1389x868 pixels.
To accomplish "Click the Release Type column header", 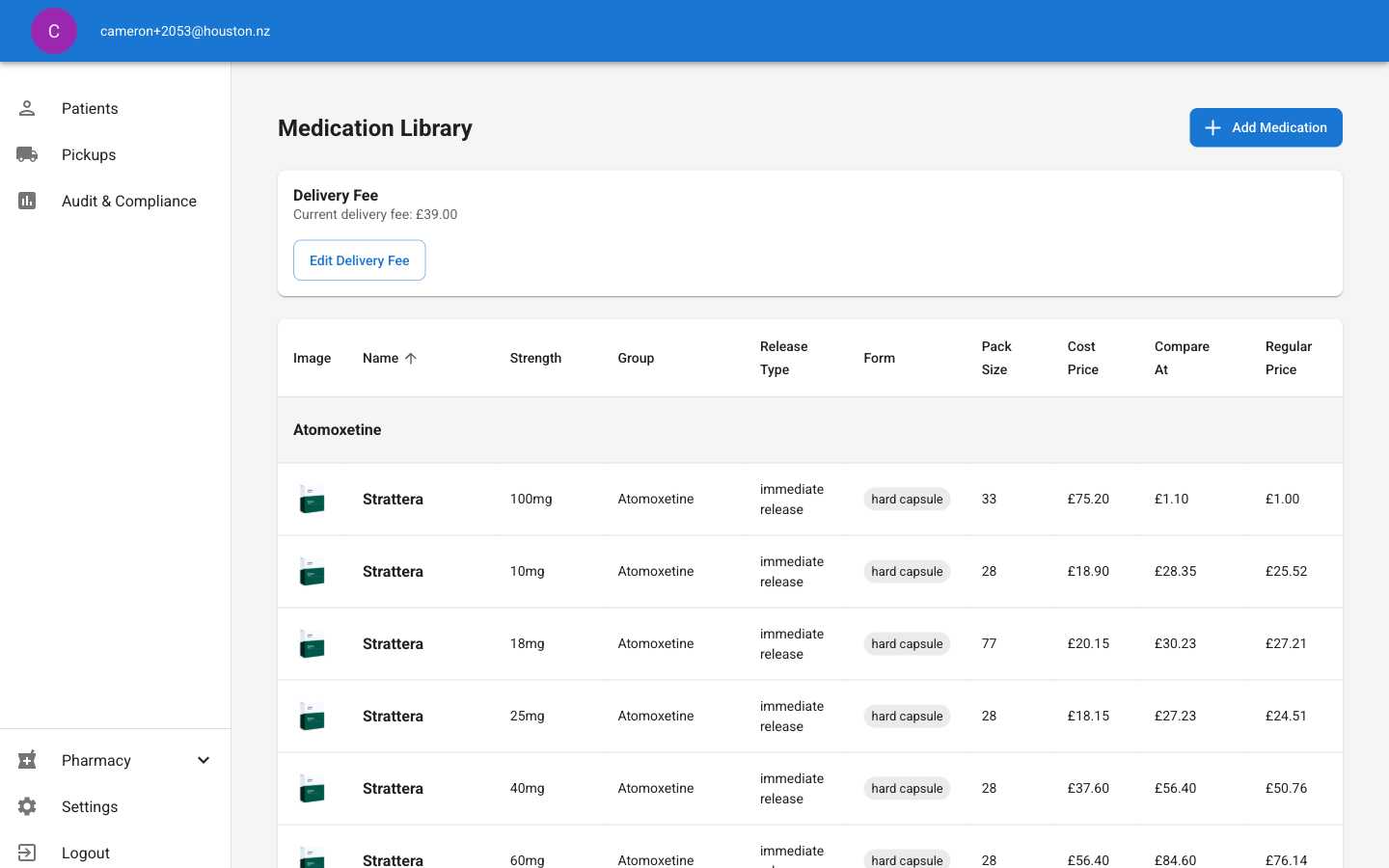I will coord(783,358).
